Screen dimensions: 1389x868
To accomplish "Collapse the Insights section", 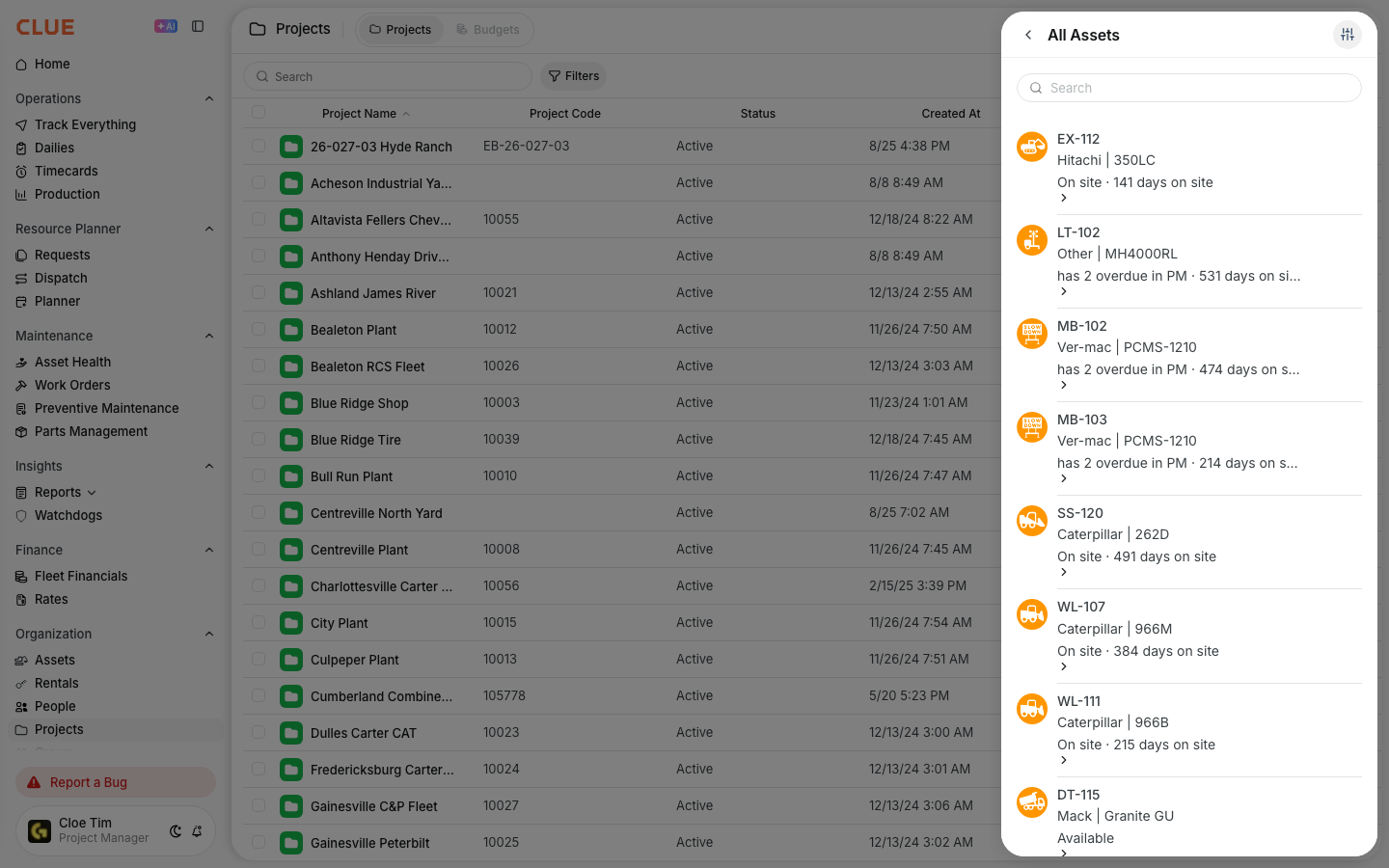I will pos(209,466).
